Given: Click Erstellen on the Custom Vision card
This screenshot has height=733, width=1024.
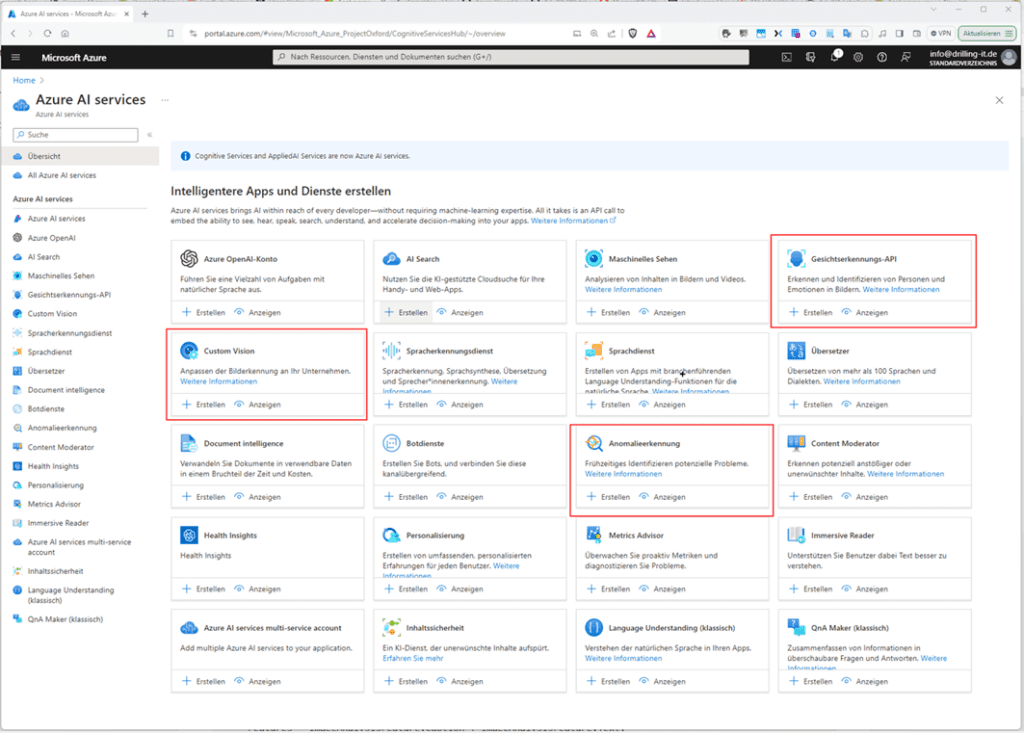Looking at the screenshot, I should pyautogui.click(x=203, y=404).
